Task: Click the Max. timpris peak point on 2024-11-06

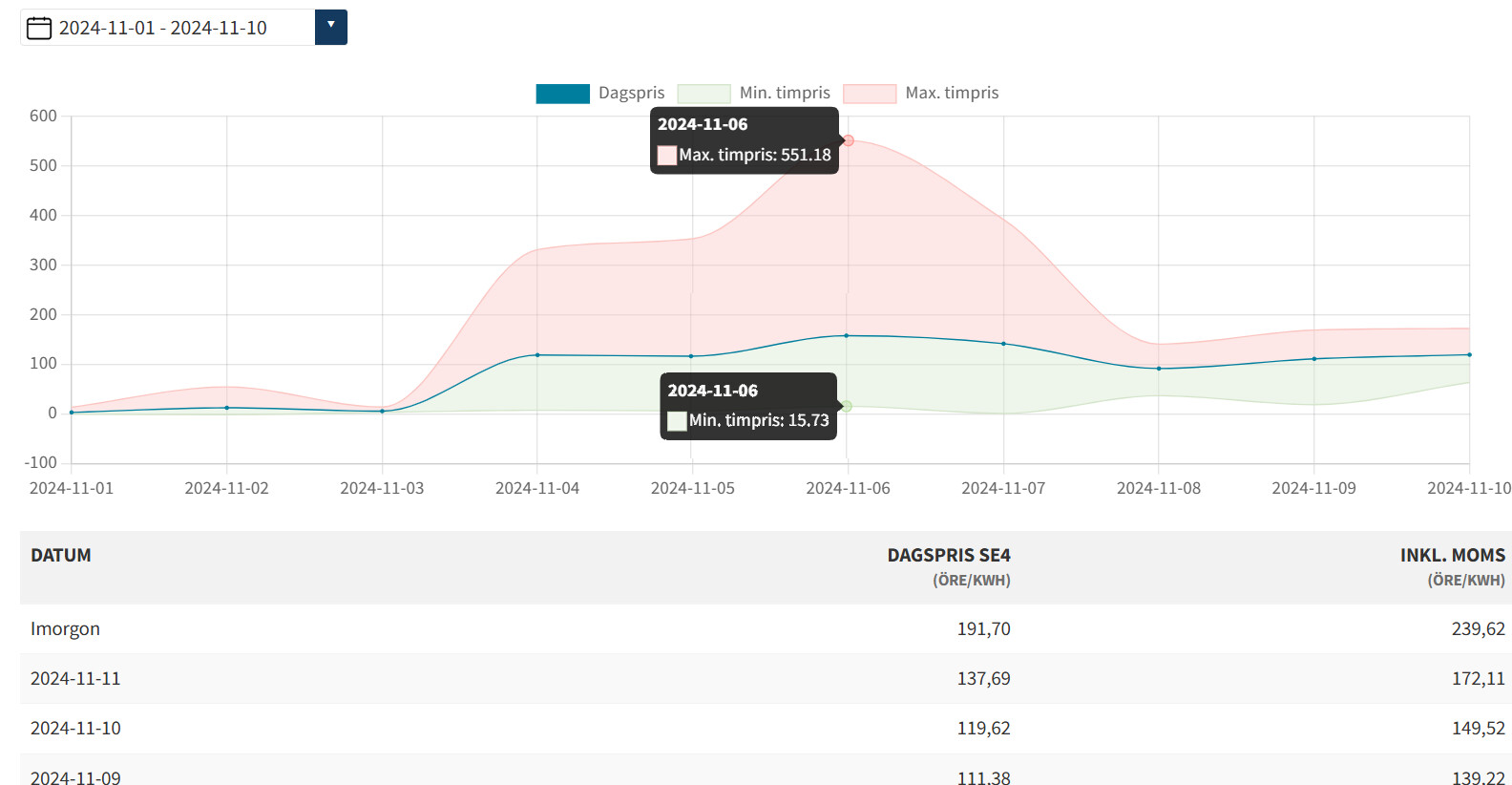Action: pyautogui.click(x=848, y=140)
